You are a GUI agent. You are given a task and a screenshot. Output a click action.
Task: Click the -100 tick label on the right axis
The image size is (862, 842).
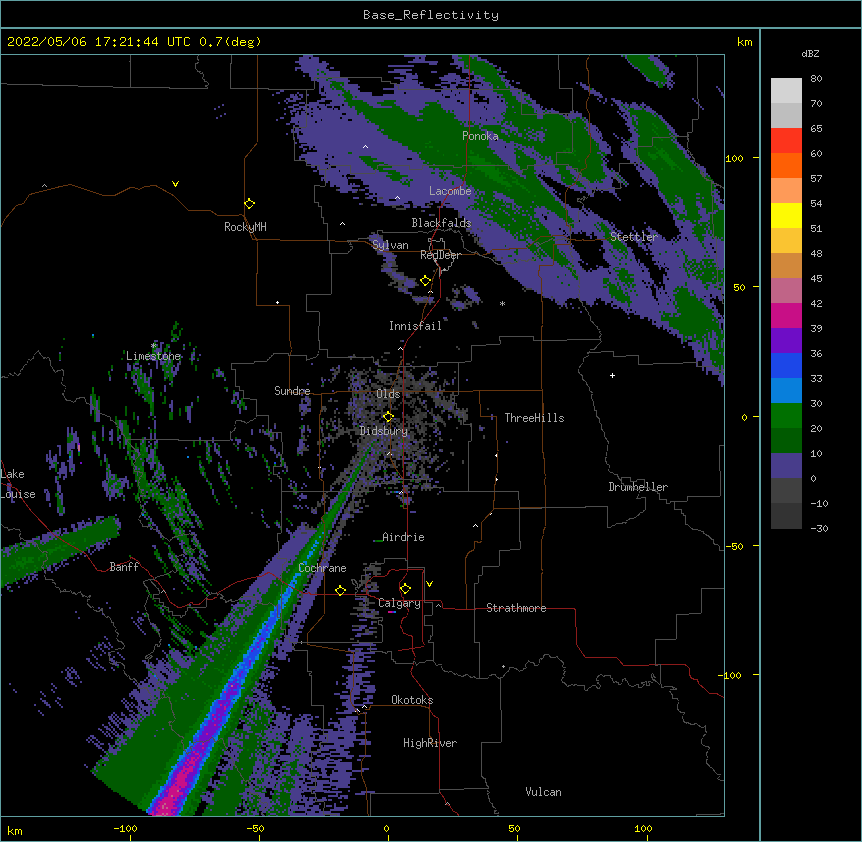[x=731, y=675]
